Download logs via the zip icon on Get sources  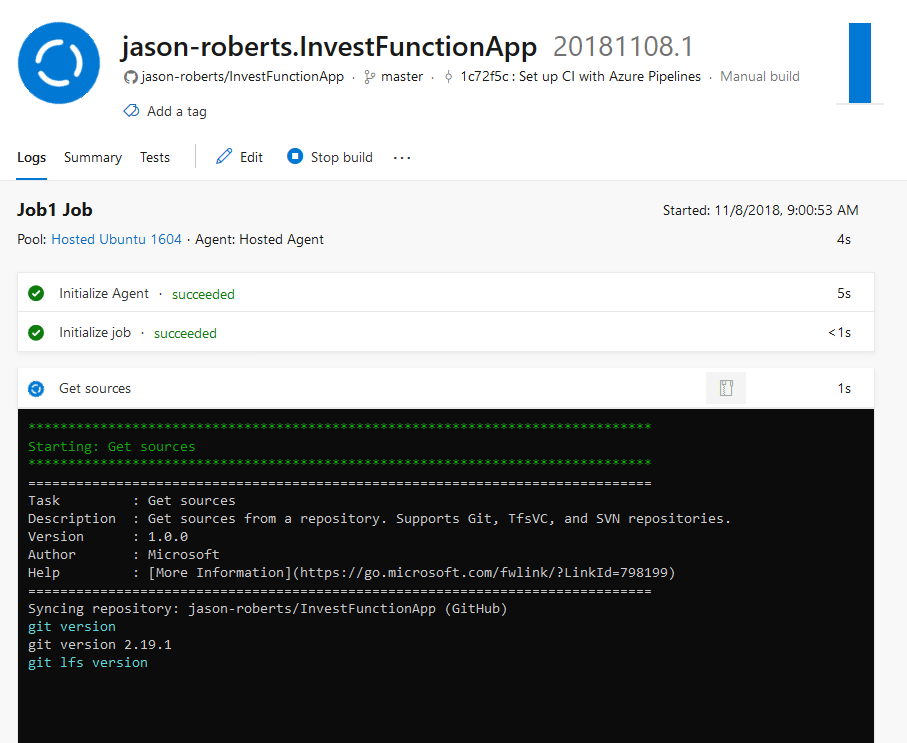click(x=725, y=388)
